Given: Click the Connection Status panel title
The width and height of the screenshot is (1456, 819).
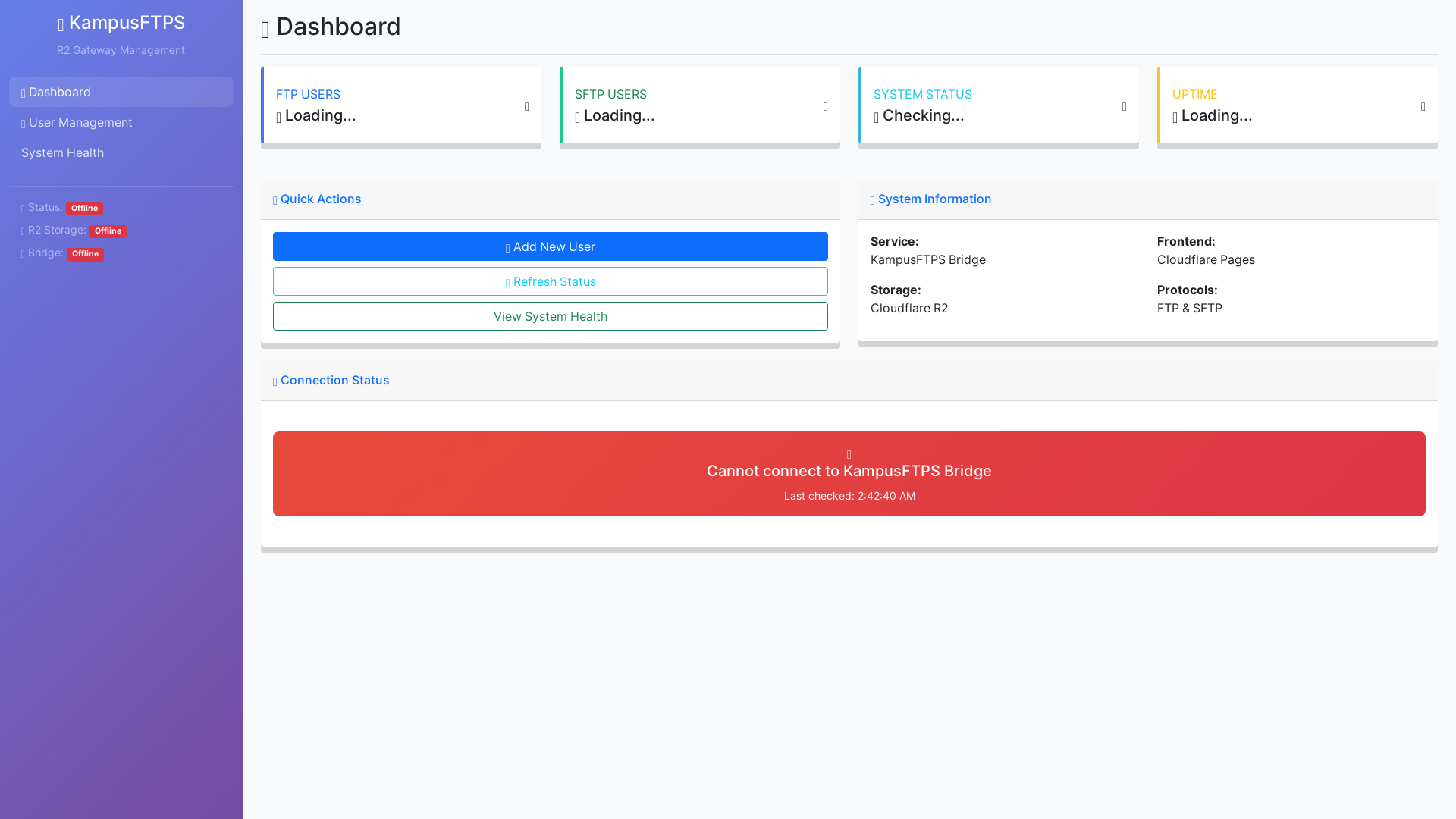Looking at the screenshot, I should coord(334,380).
